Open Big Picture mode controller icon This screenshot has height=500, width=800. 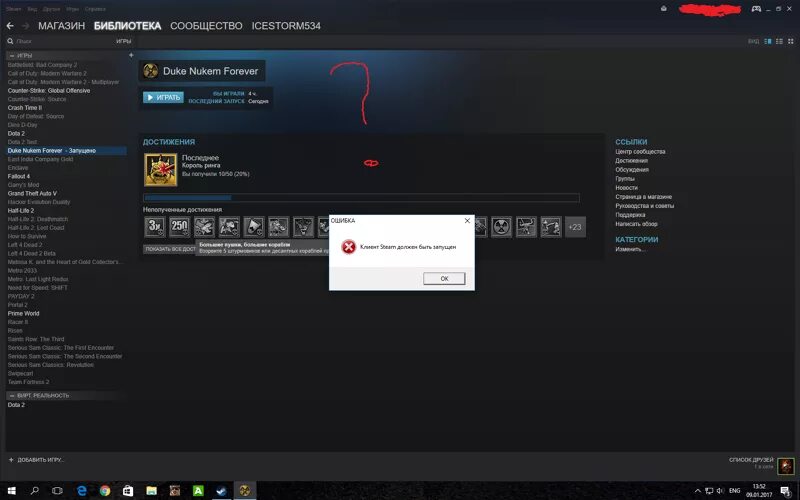point(756,9)
